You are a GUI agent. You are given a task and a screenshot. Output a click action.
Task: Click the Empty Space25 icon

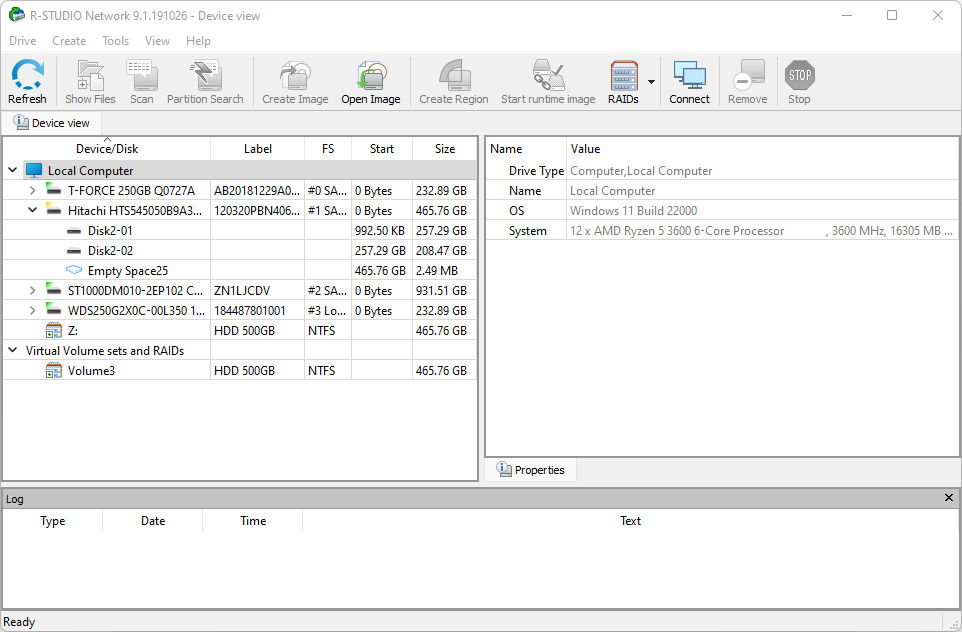(74, 270)
